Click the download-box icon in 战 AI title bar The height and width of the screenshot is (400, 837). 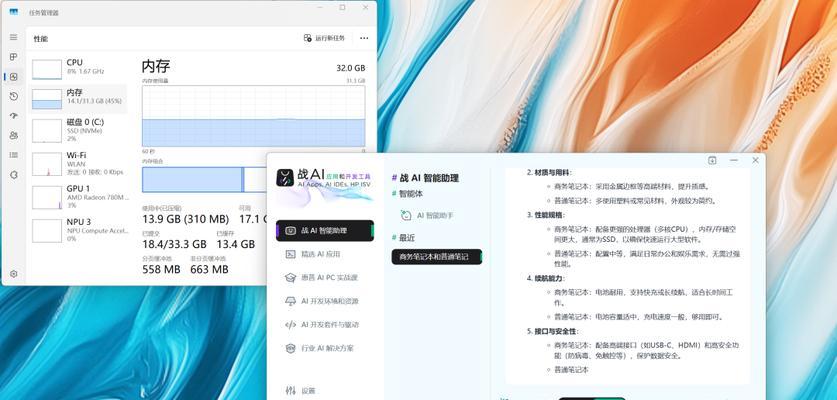[x=712, y=160]
